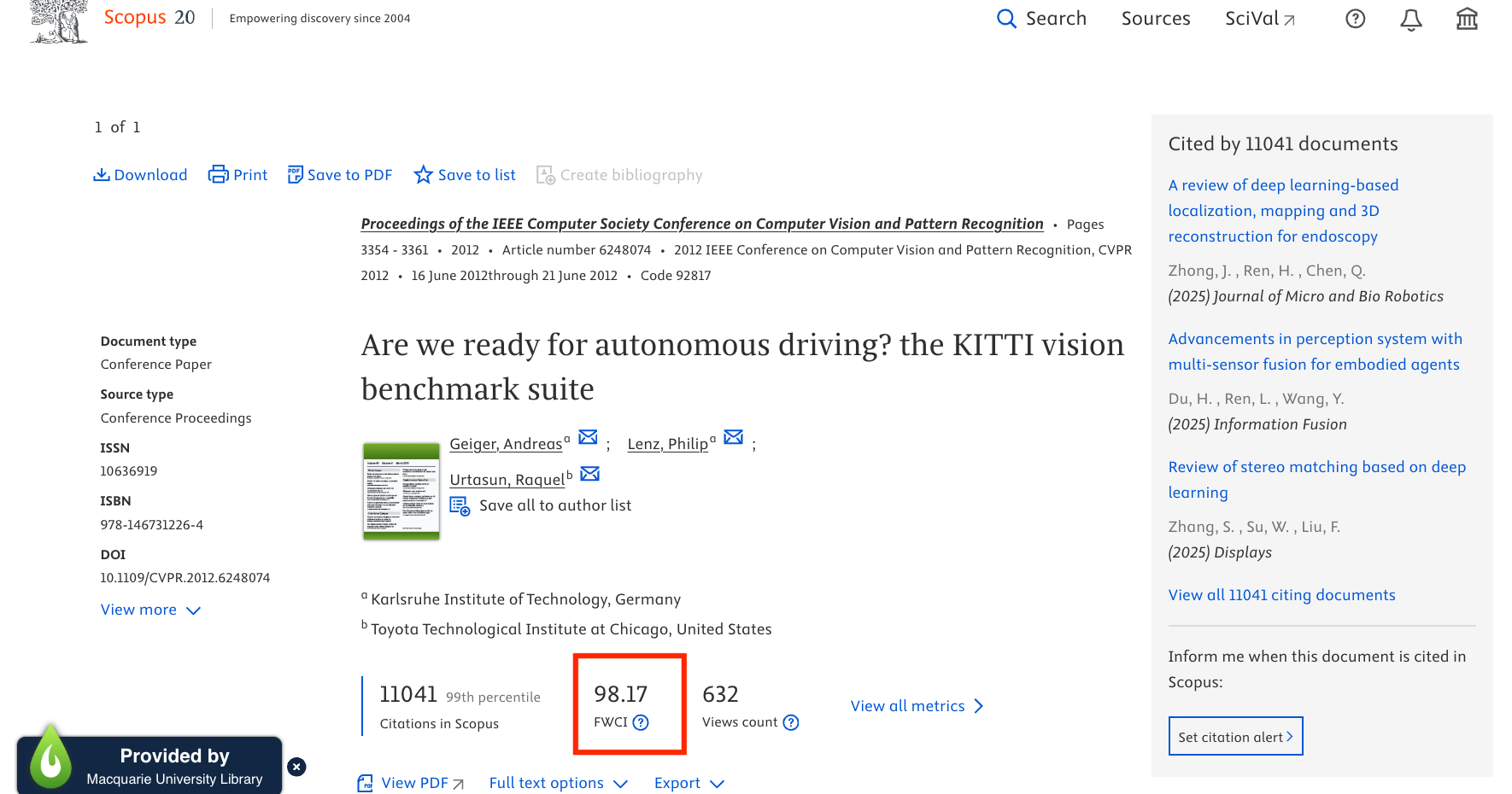Image resolution: width=1512 pixels, height=794 pixels.
Task: View all 11041 citing documents
Action: (x=1281, y=594)
